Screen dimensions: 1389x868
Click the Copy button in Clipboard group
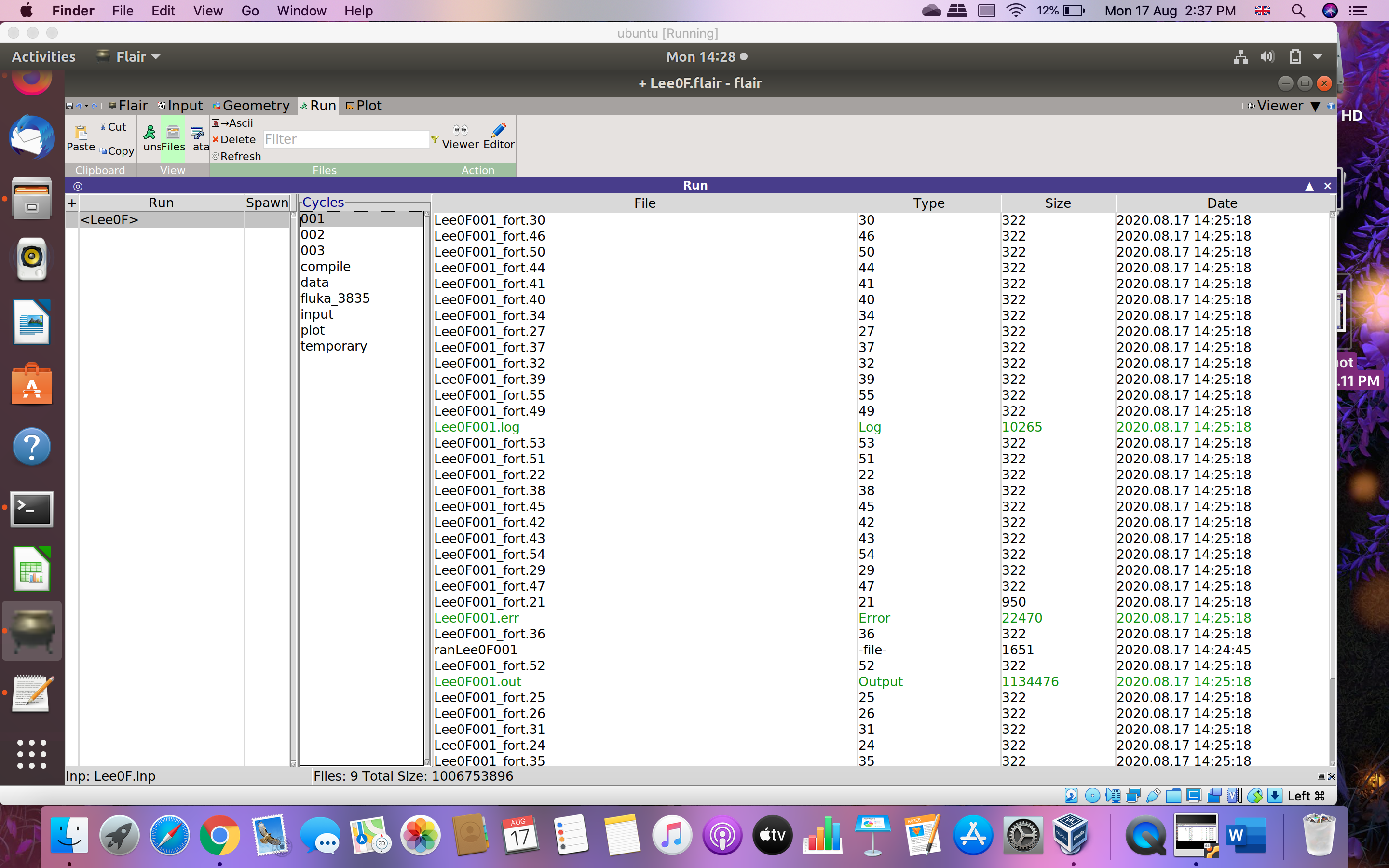[117, 151]
